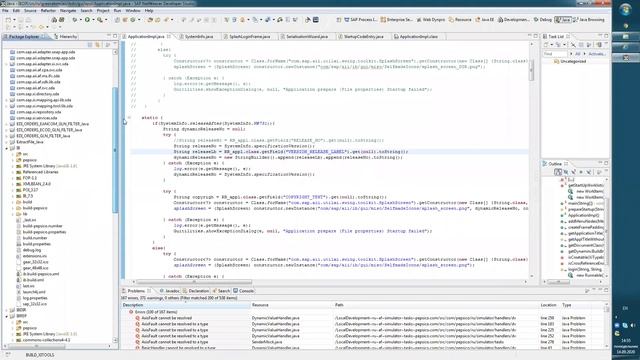
Task: Open the Web Dynpro perspective
Action: click(x=430, y=20)
